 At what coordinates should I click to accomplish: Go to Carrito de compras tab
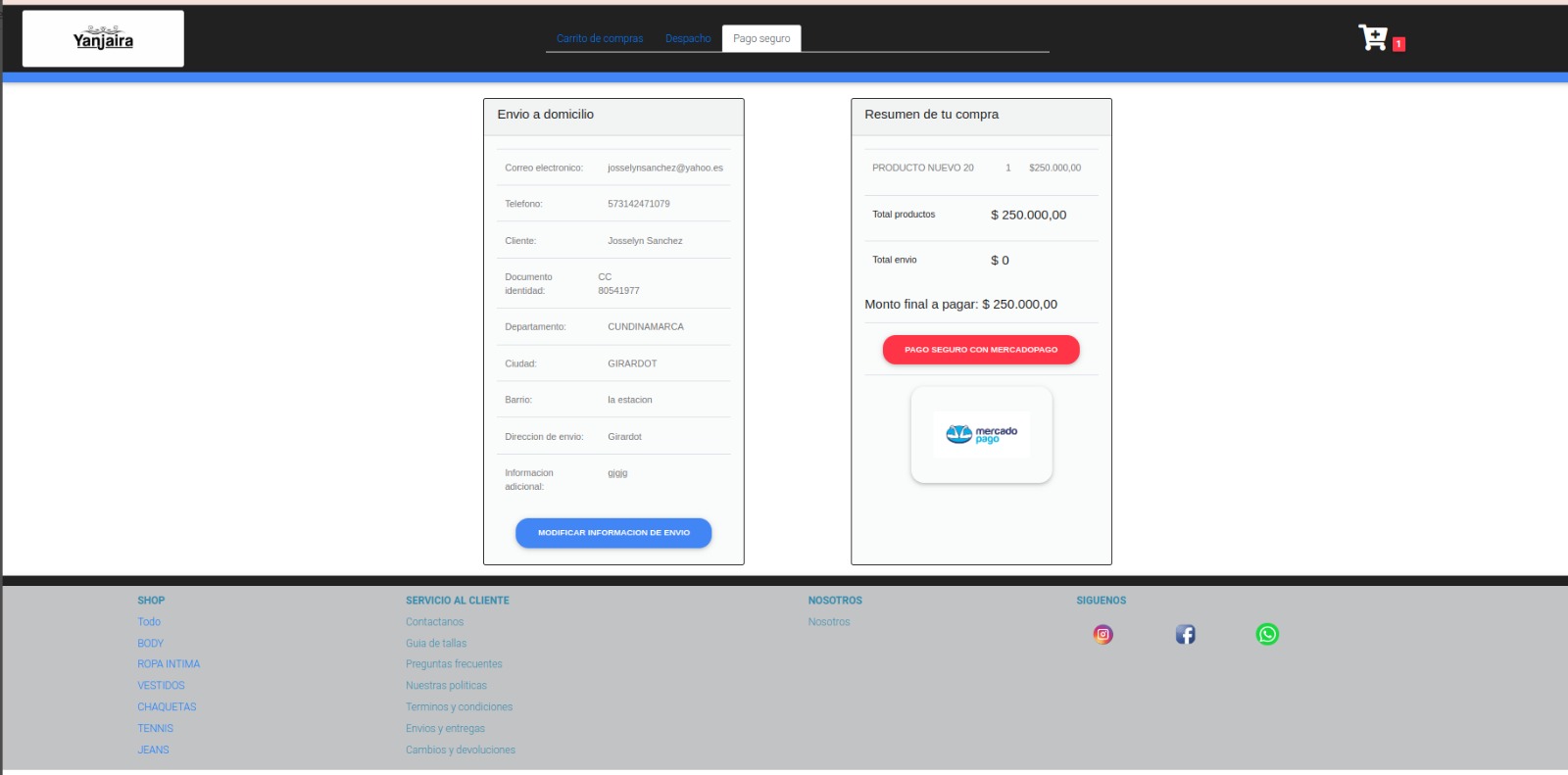[600, 38]
